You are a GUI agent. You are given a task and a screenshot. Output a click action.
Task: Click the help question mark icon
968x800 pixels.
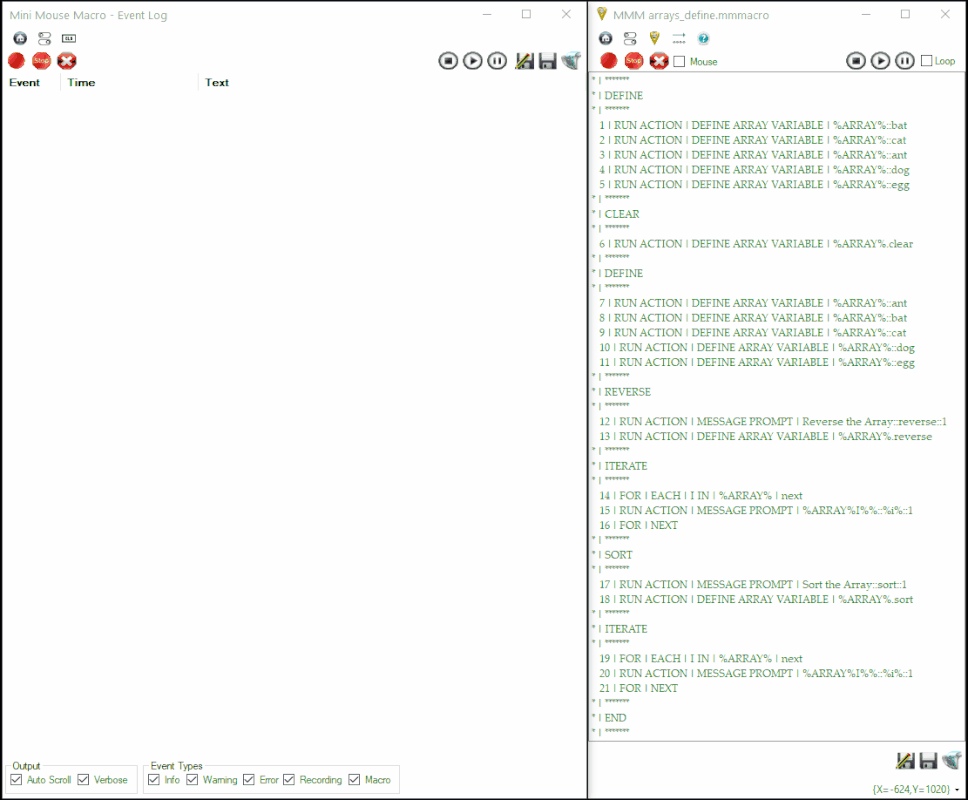tap(703, 39)
